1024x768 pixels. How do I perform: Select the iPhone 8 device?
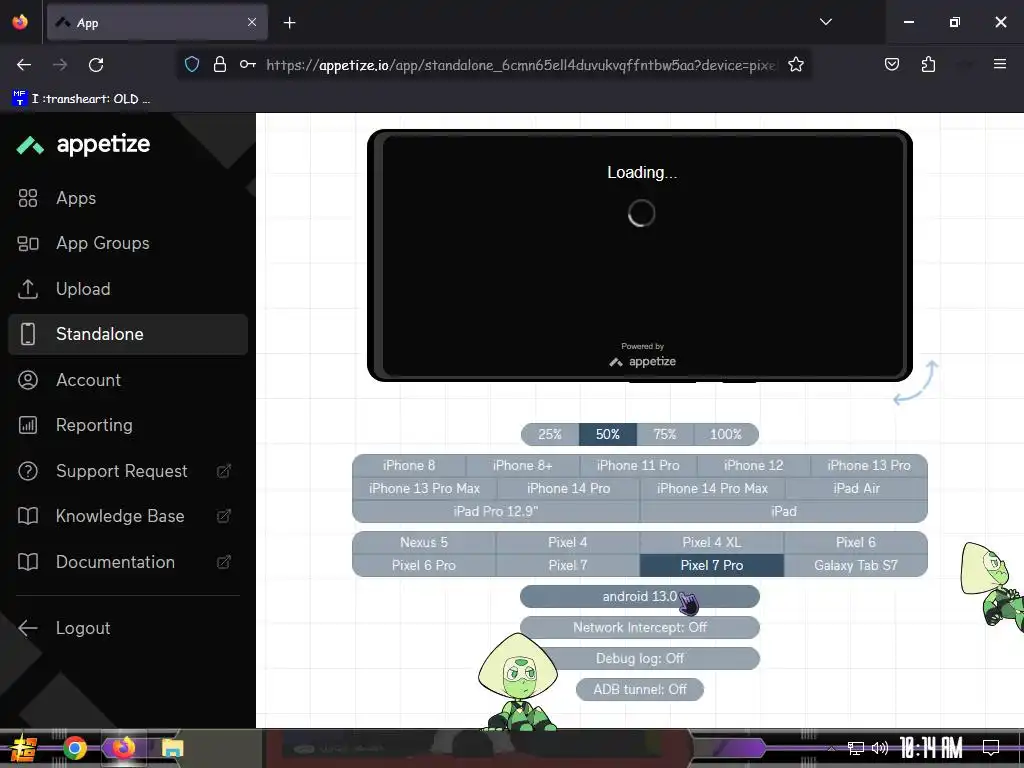click(x=409, y=466)
